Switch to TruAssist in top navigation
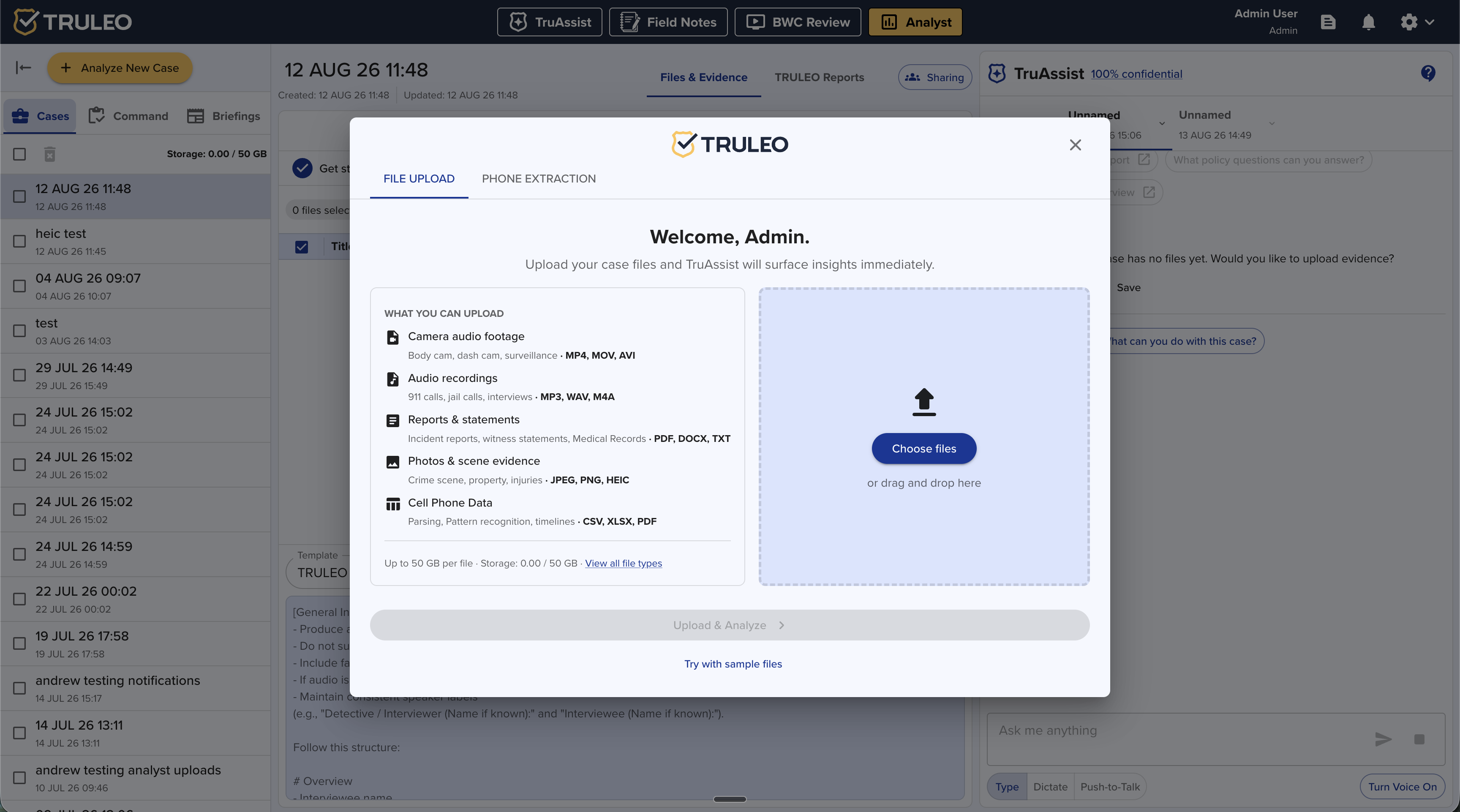This screenshot has width=1460, height=812. coord(550,22)
